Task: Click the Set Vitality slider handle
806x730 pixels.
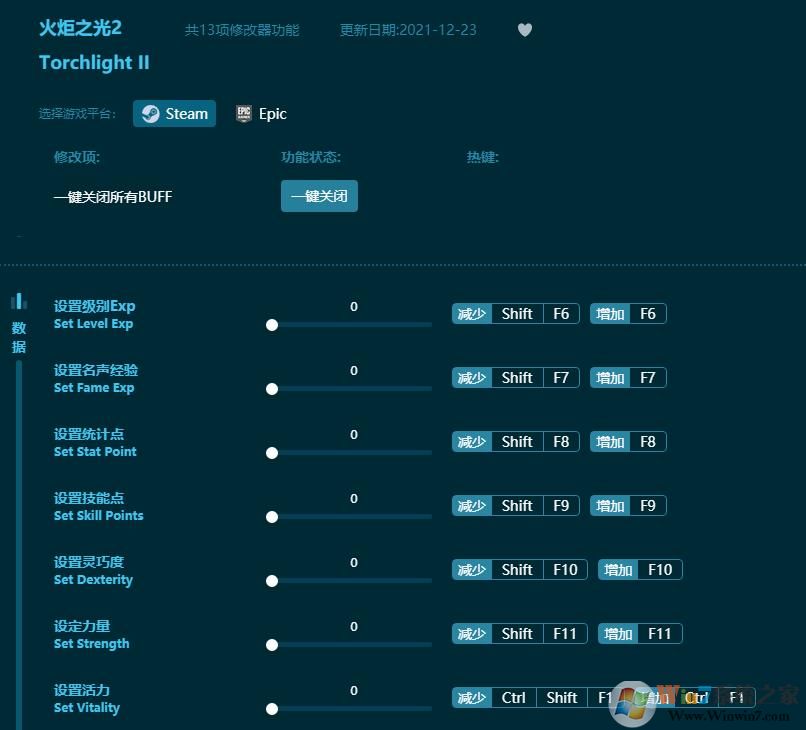Action: (x=272, y=709)
